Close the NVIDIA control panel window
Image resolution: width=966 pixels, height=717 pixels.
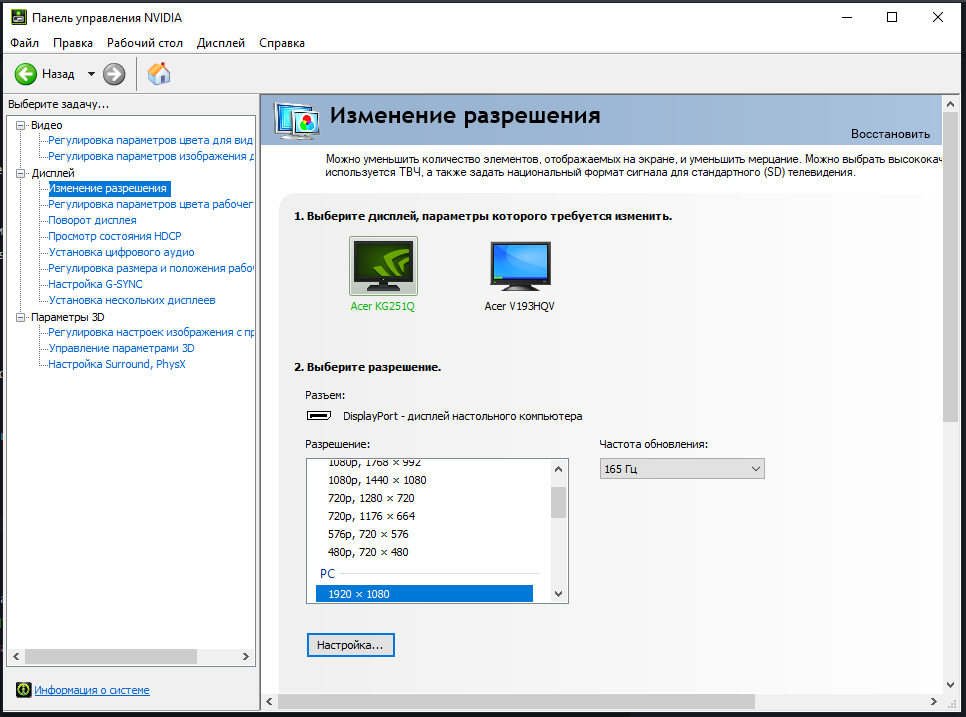tap(938, 17)
